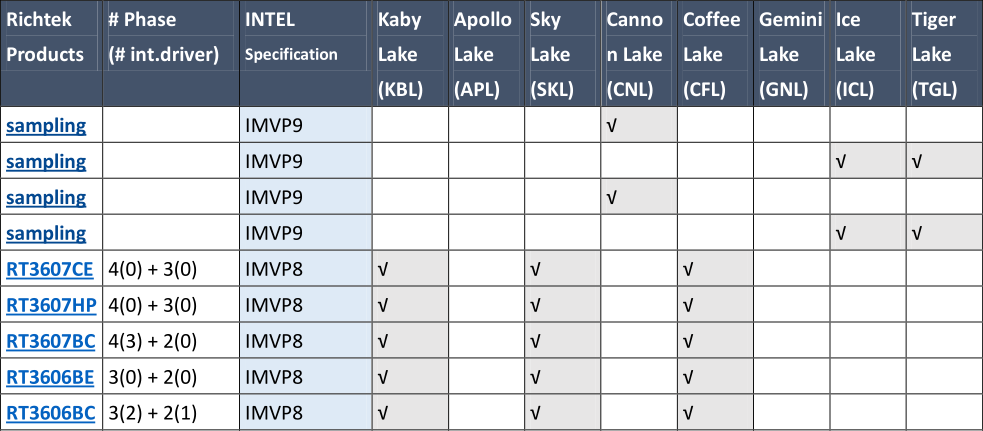The height and width of the screenshot is (431, 983).
Task: Select the Tiger Lake (TGL) column header
Action: [945, 53]
